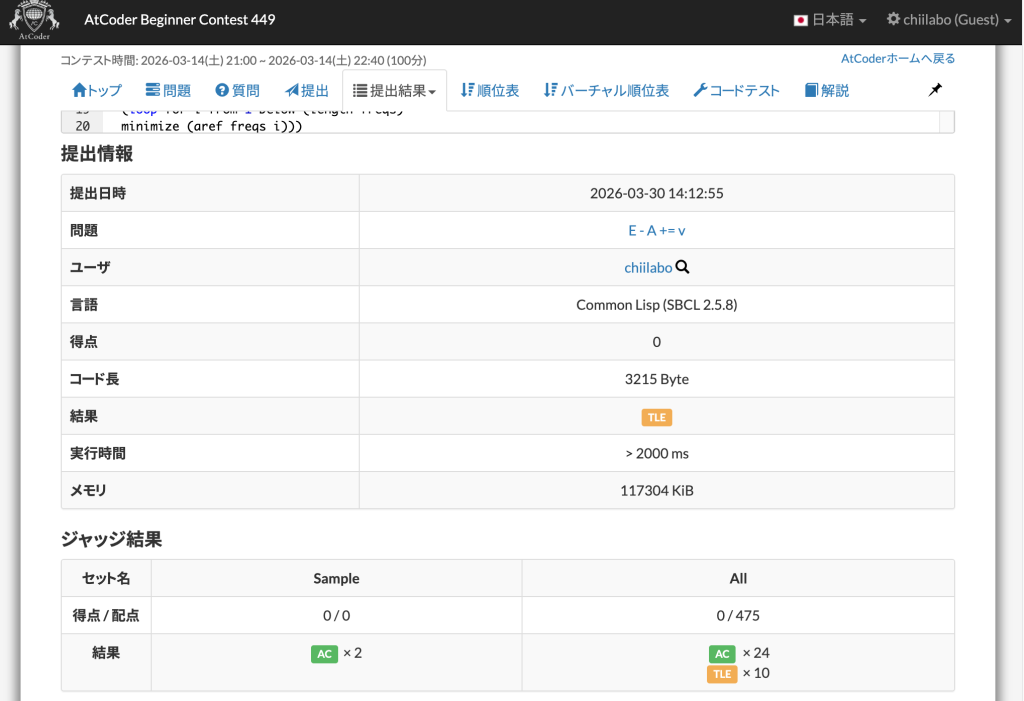Click the コード長 label cell
Viewport: 1024px width, 701px height.
point(210,379)
